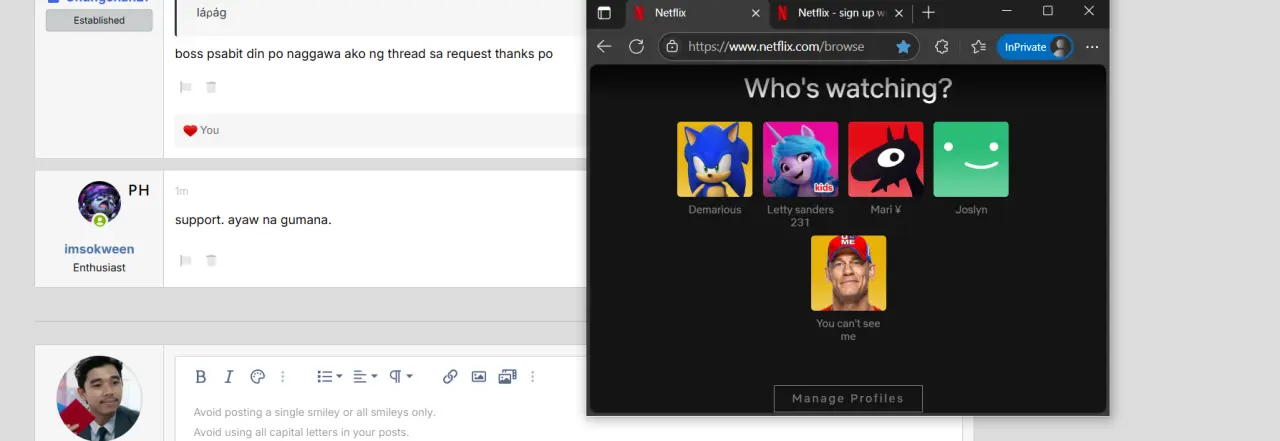The width and height of the screenshot is (1280, 441).
Task: Select the Mari ¥ Netflix profile
Action: (x=886, y=160)
